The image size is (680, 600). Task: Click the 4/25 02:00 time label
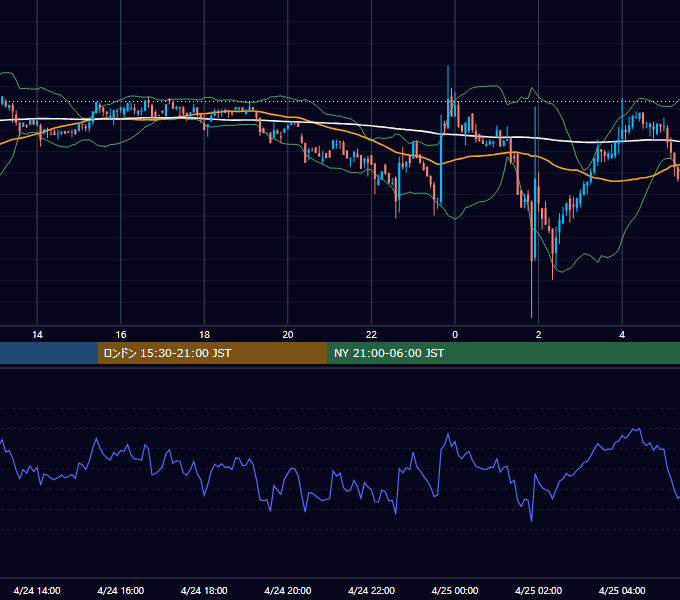pyautogui.click(x=539, y=590)
